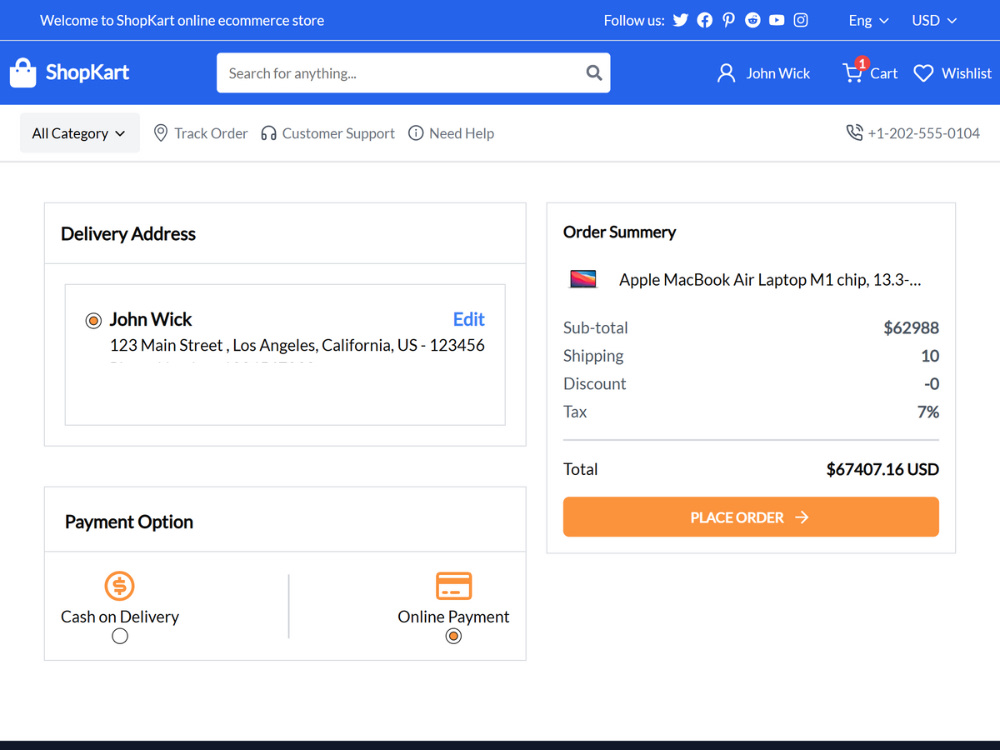
Task: Click the Need Help info icon
Action: coord(416,133)
